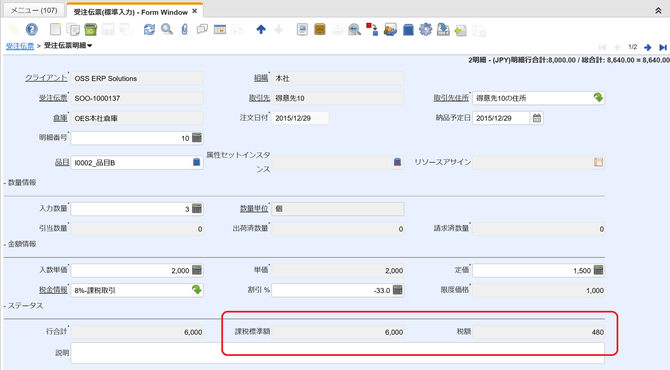This screenshot has width=670, height=370.
Task: Click the 1/2 record counter
Action: [x=632, y=47]
